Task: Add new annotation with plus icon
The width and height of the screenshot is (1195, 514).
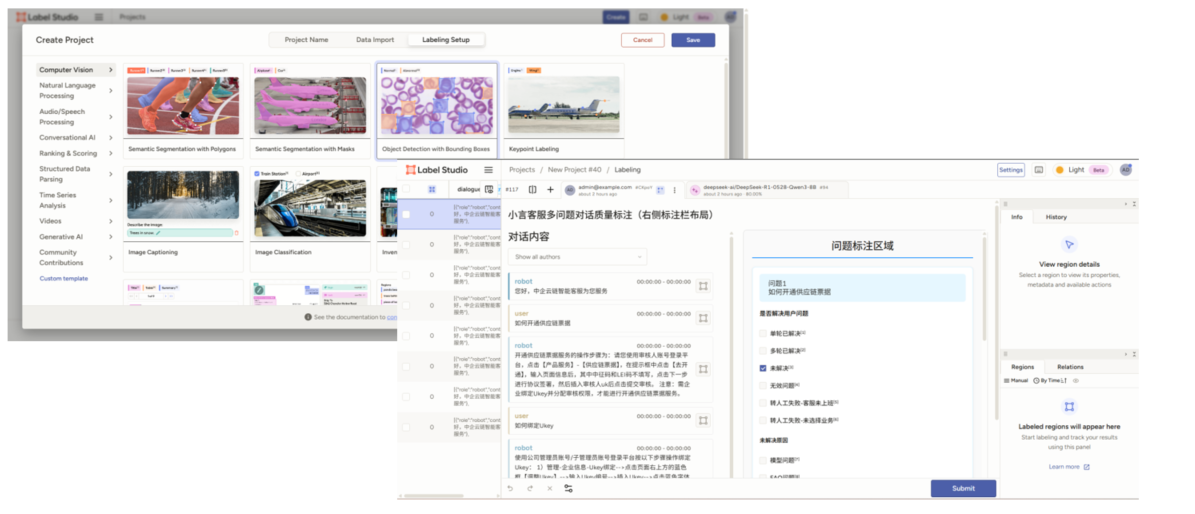Action: pyautogui.click(x=550, y=189)
